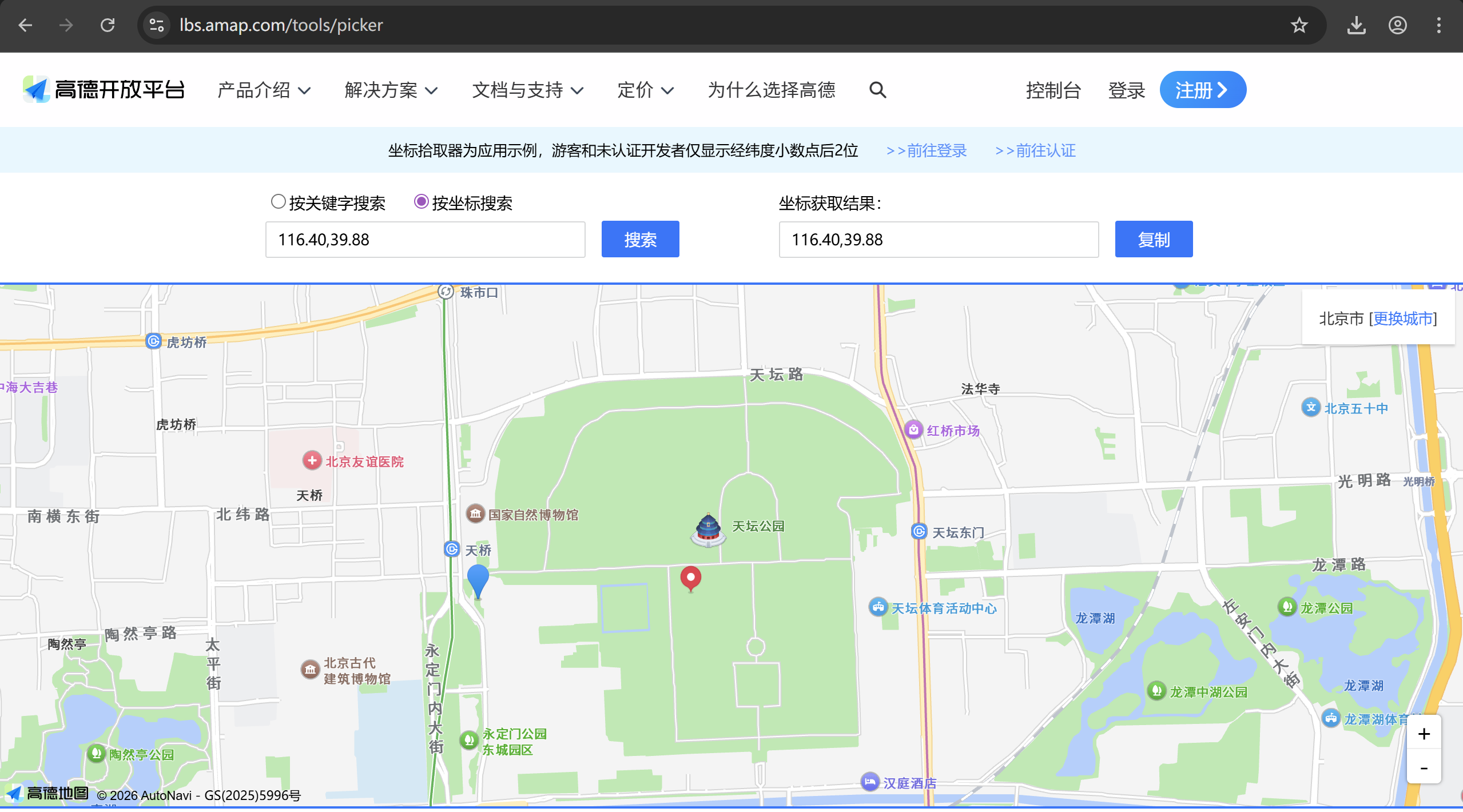Click the 北京古代建筑博物馆 museum icon

coord(310,669)
